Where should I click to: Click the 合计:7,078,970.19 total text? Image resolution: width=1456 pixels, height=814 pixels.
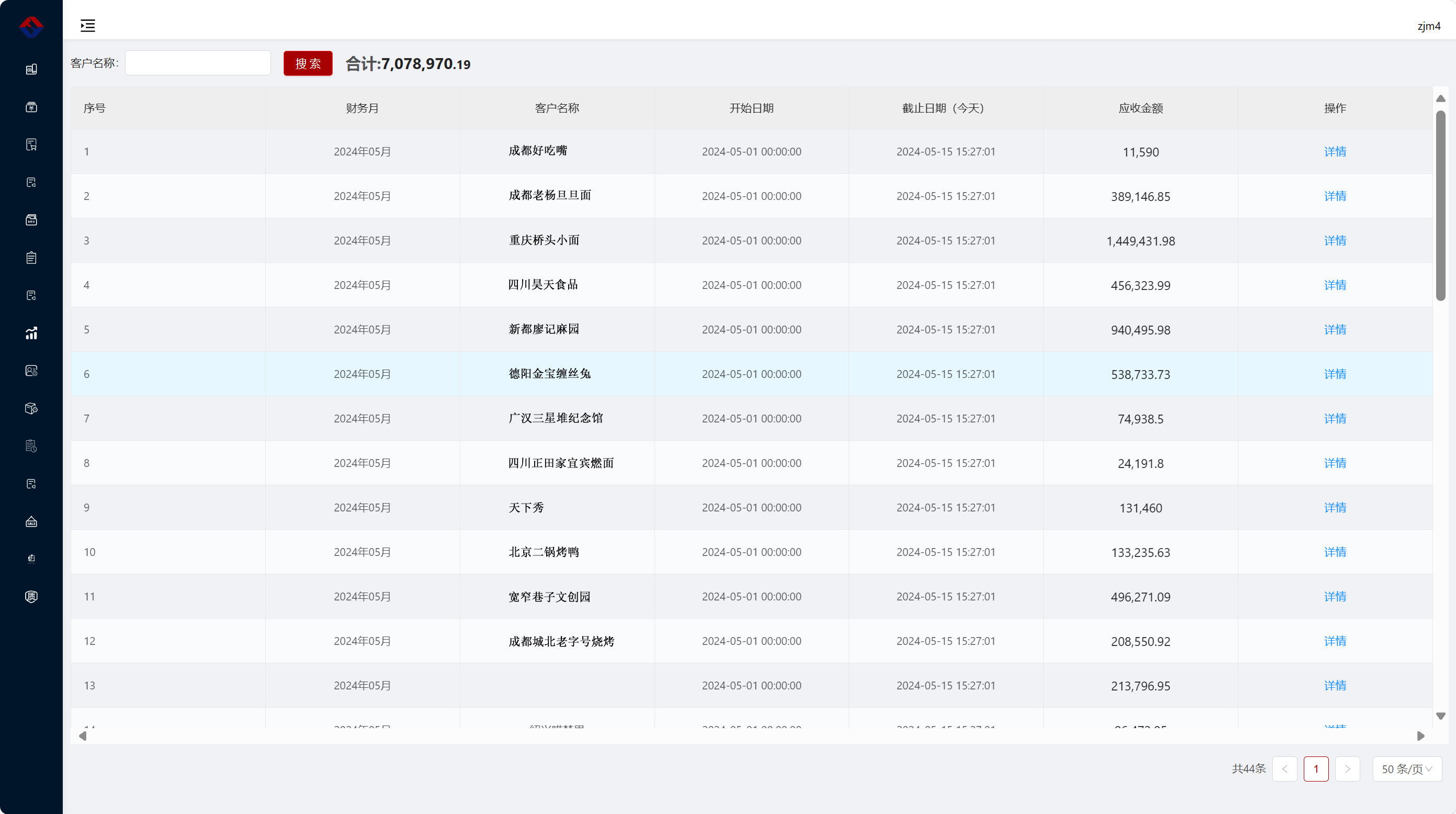click(x=408, y=64)
